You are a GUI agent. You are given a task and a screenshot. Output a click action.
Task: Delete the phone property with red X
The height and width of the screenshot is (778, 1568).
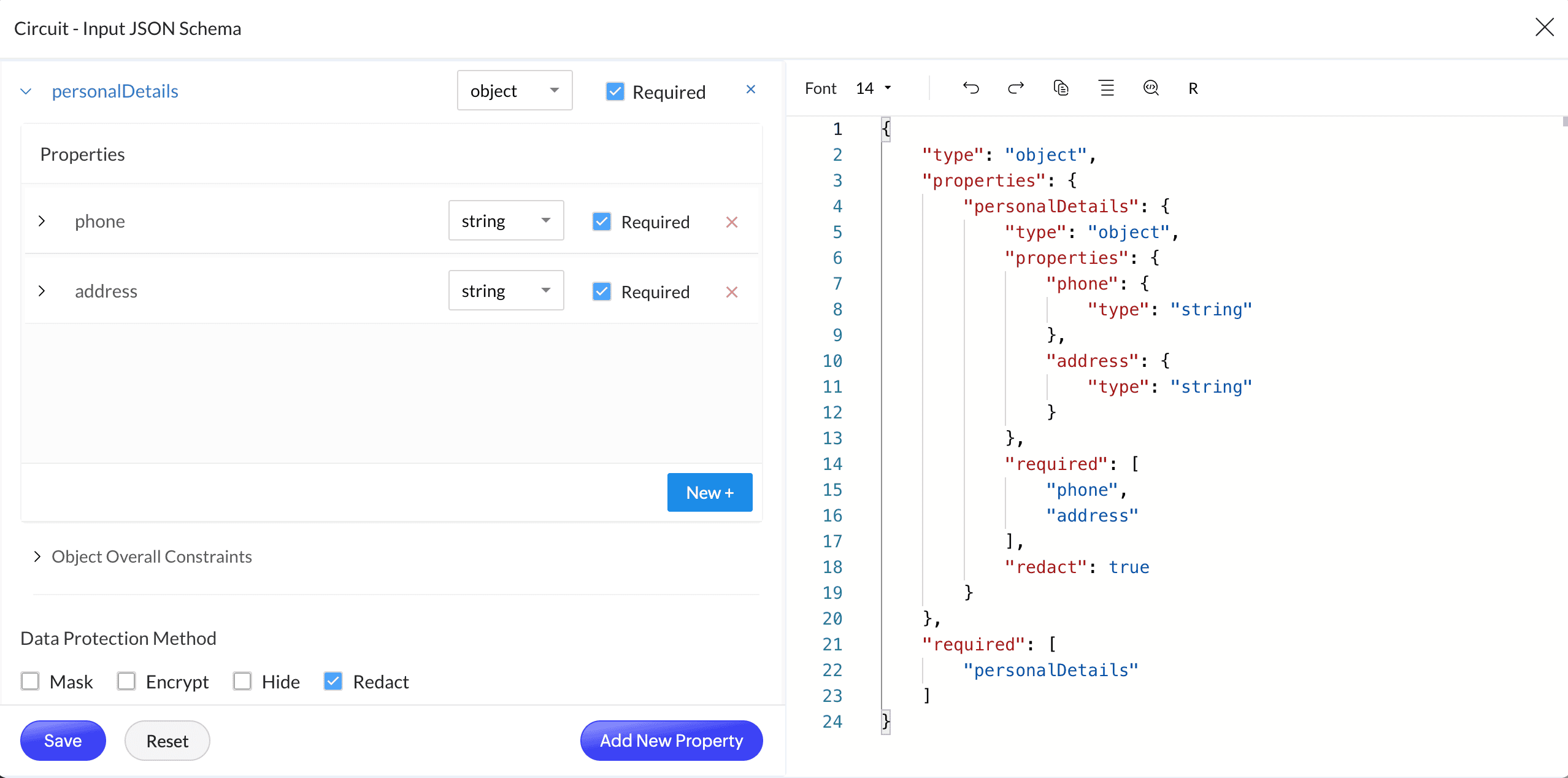731,222
